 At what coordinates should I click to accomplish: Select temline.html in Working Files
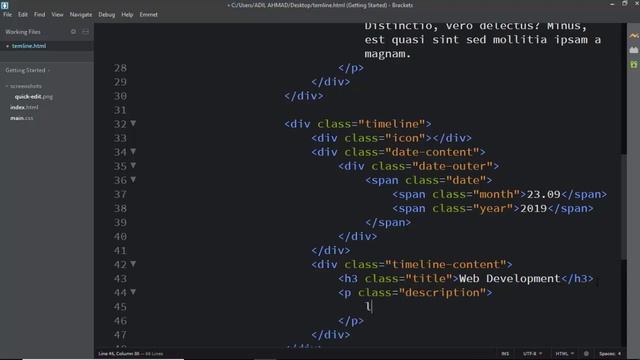coord(29,46)
